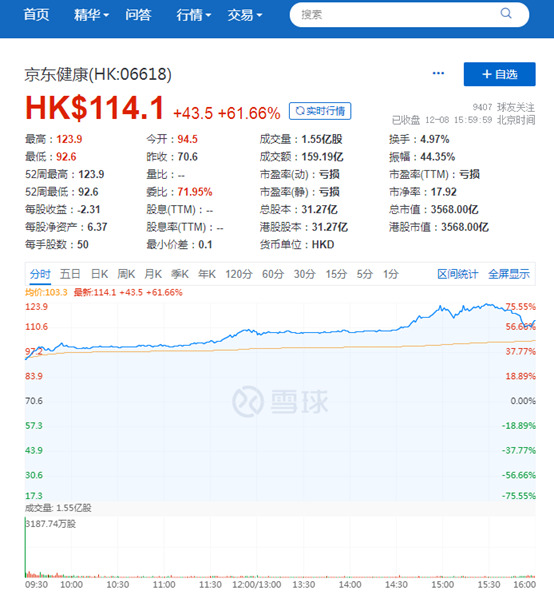Click the 货币单位 HKD entry
This screenshot has width=554, height=602.
297,245
